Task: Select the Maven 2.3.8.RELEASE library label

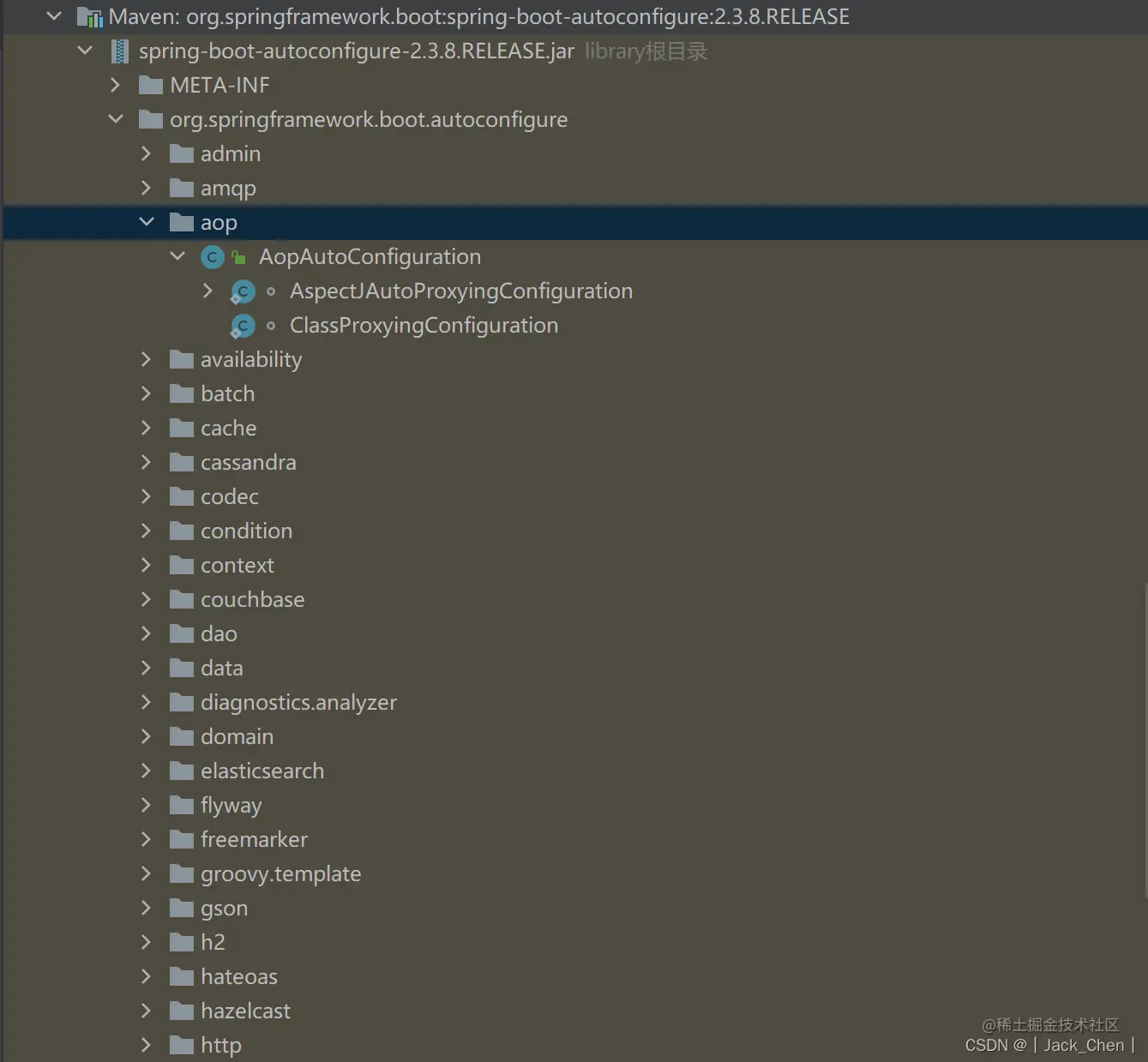Action: coord(479,17)
